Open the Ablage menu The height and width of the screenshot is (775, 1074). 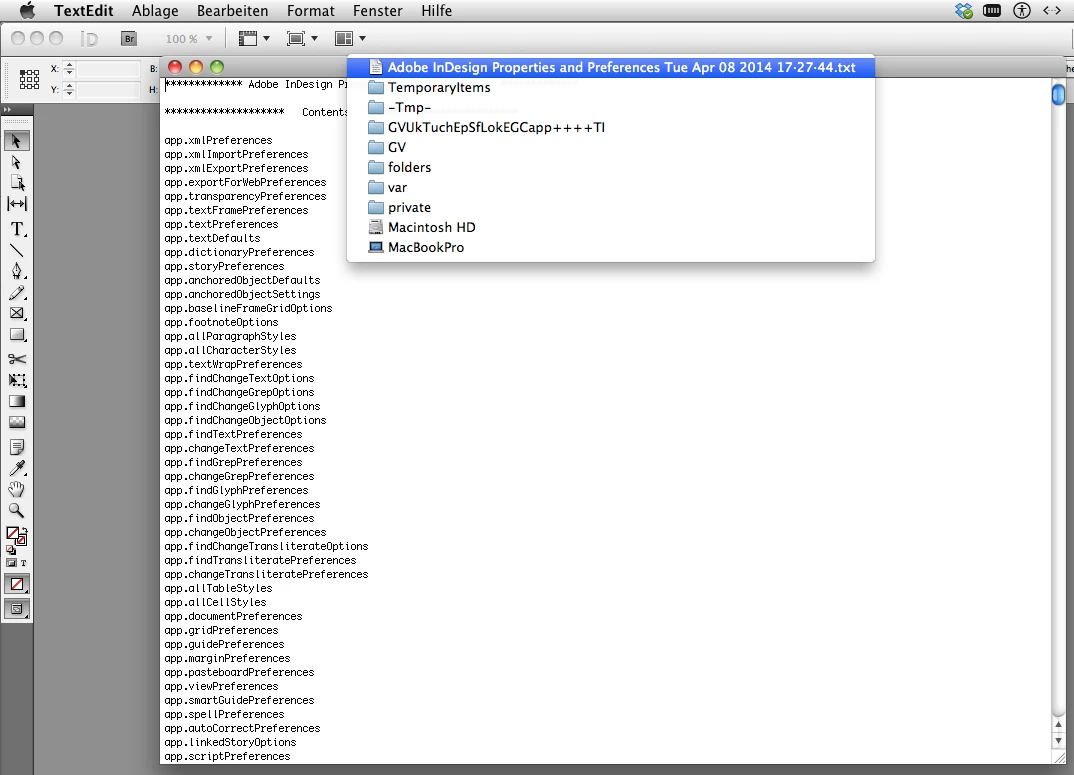click(155, 11)
